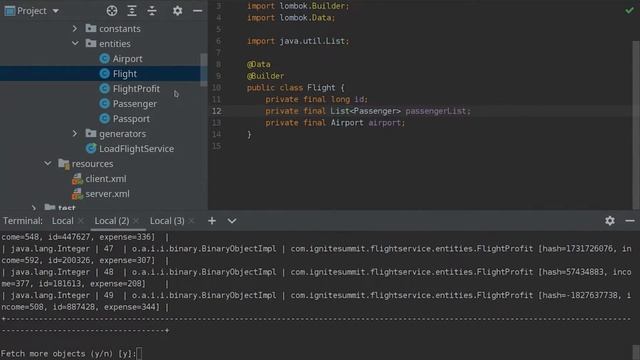This screenshot has height=360, width=640.
Task: Close the Local terminal tab
Action: pyautogui.click(x=81, y=221)
